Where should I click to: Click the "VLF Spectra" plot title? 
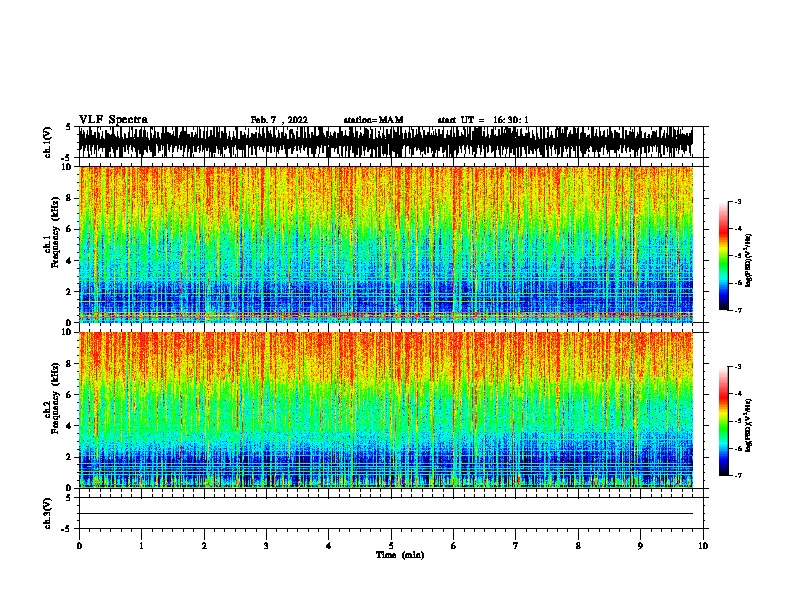(x=113, y=120)
